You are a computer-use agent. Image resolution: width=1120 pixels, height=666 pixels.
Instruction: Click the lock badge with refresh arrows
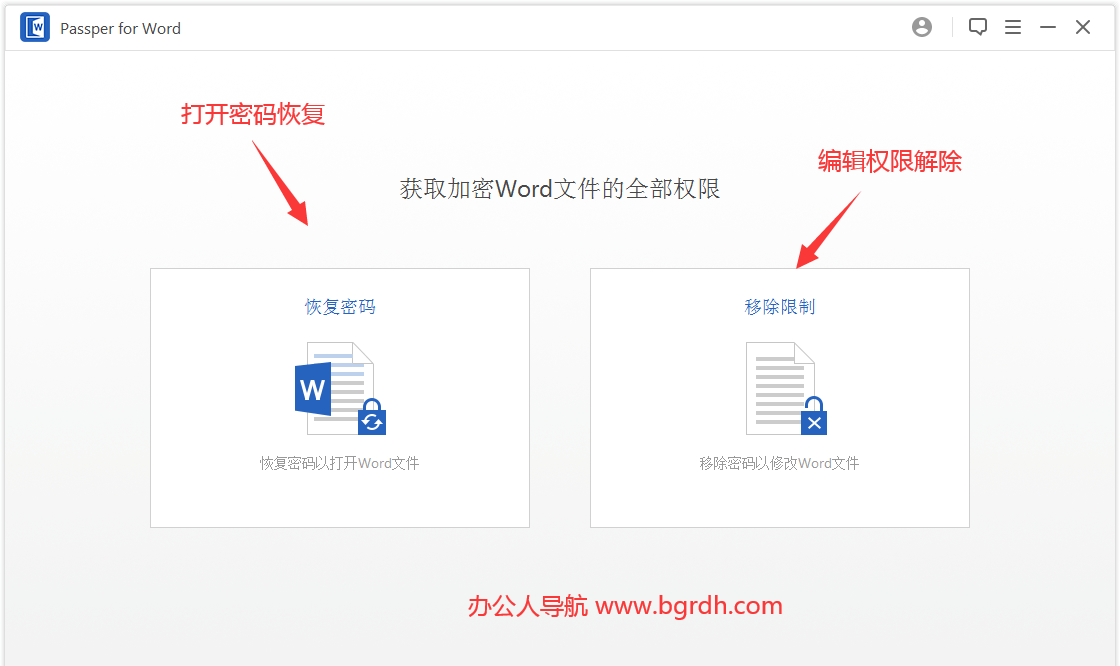(x=372, y=417)
